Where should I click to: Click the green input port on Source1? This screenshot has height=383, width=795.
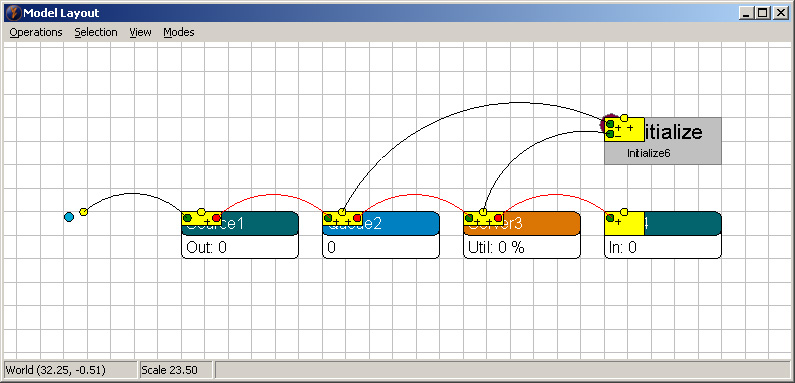187,218
